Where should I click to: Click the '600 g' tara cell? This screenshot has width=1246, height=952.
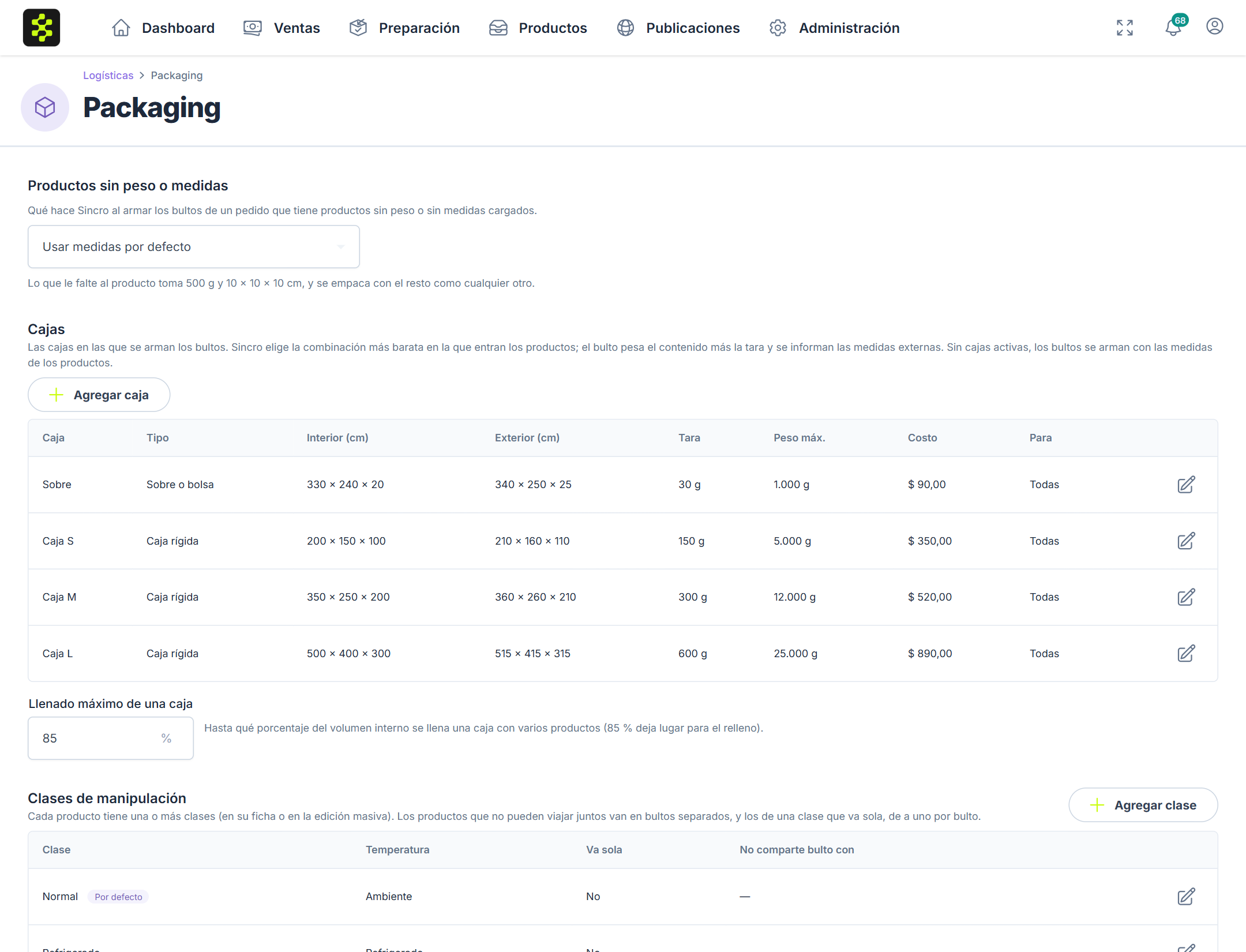693,654
